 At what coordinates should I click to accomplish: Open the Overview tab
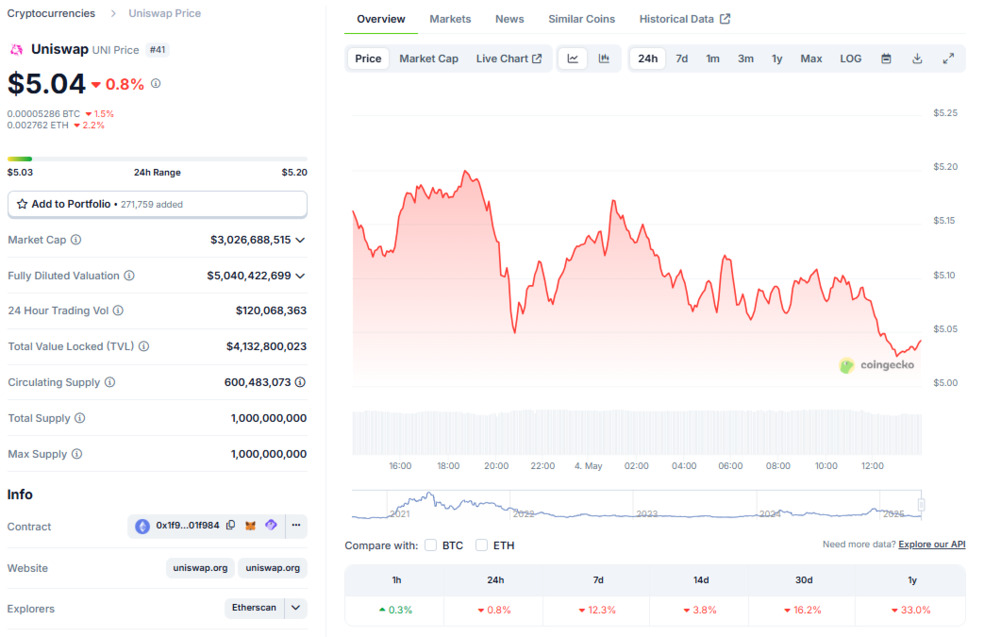pos(381,19)
